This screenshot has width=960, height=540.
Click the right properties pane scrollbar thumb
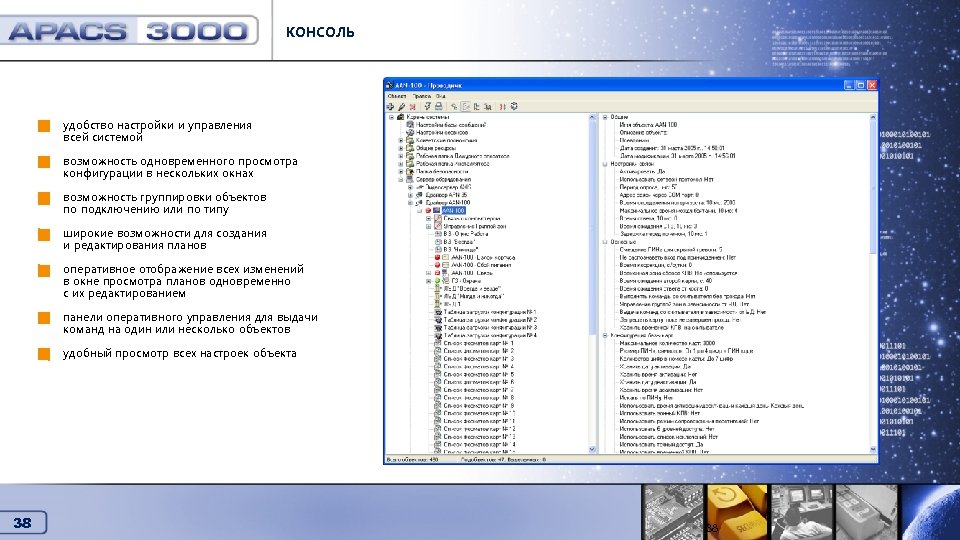point(873,187)
